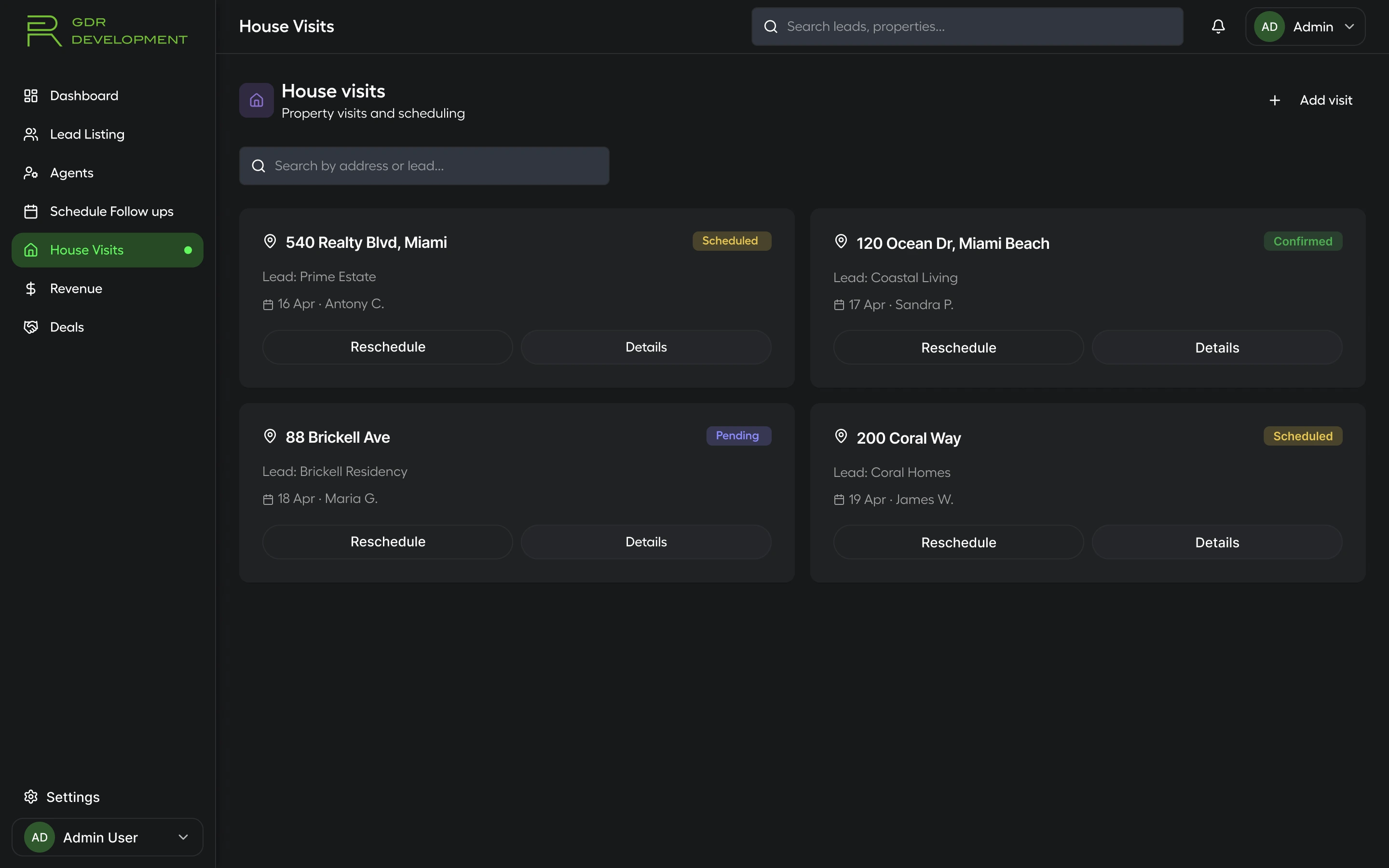Screen dimensions: 1389x868
Task: Click the calendar icon next to 17 Apr
Action: (839, 305)
